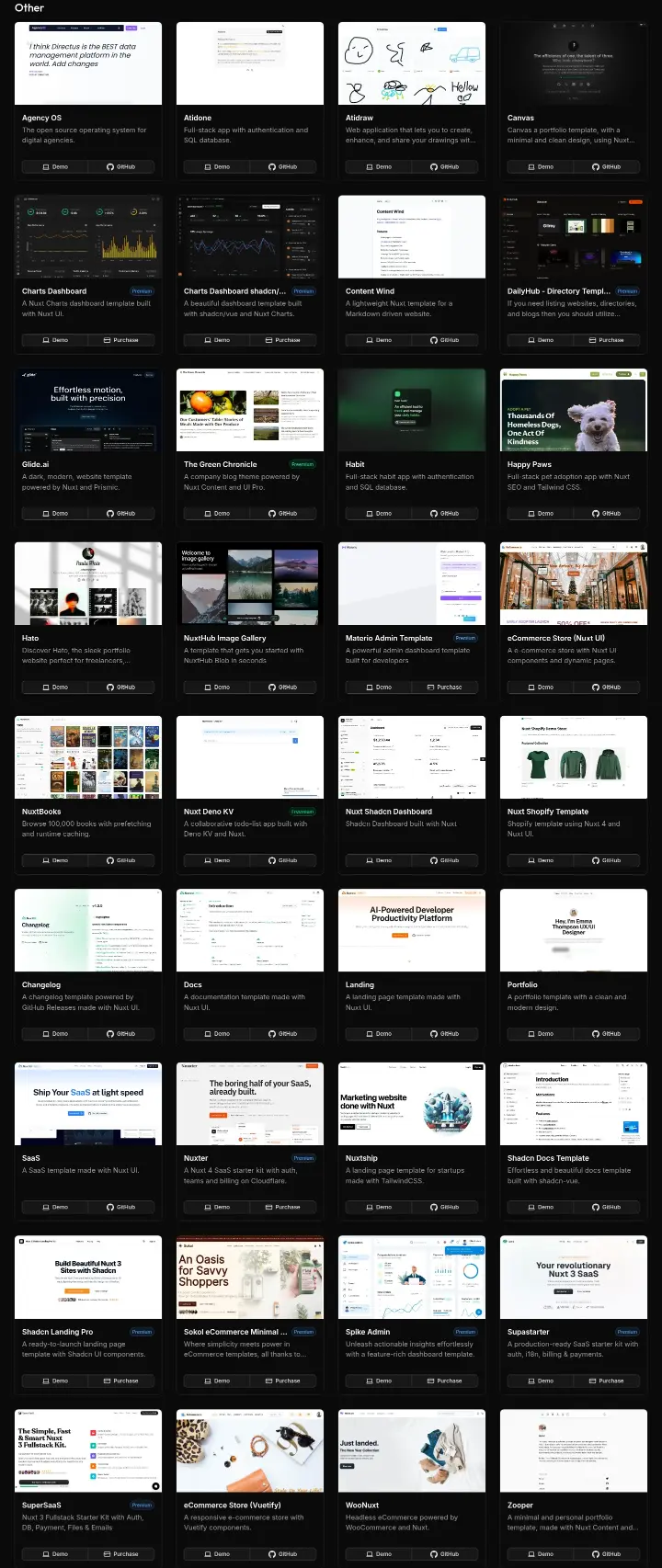The image size is (662, 1568).
Task: Click the Spike Admin card title
Action: point(368,1332)
